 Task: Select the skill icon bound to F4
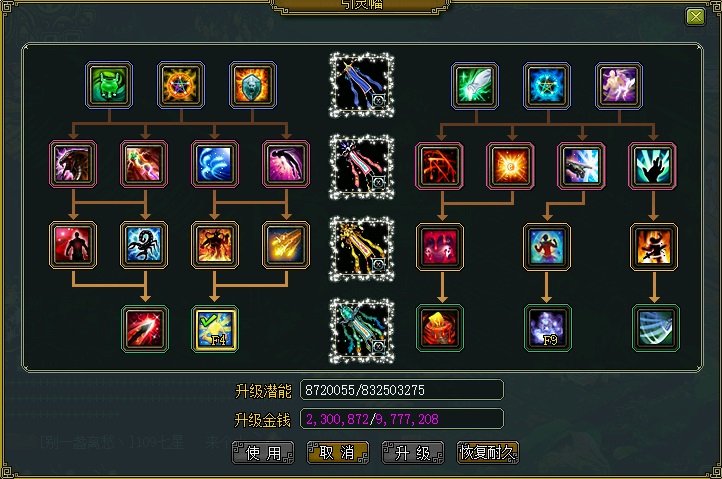click(215, 328)
